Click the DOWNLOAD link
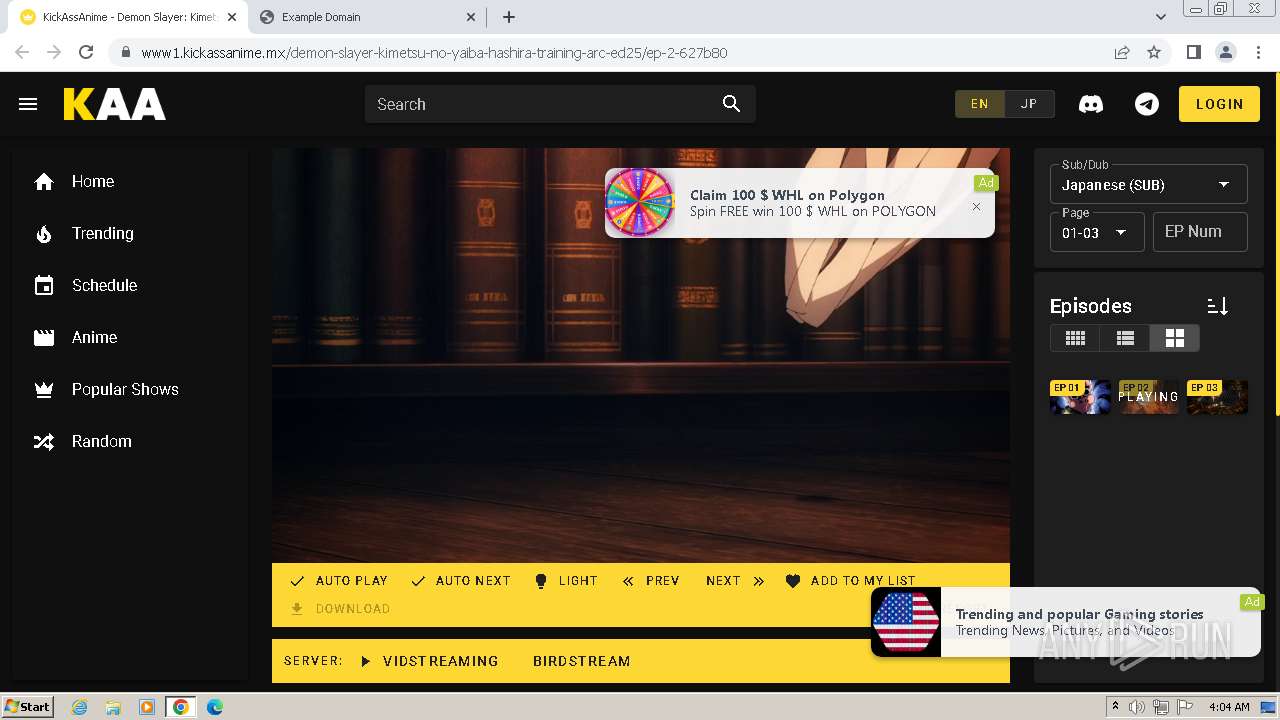Screen dimensions: 1280x720 pyautogui.click(x=353, y=609)
